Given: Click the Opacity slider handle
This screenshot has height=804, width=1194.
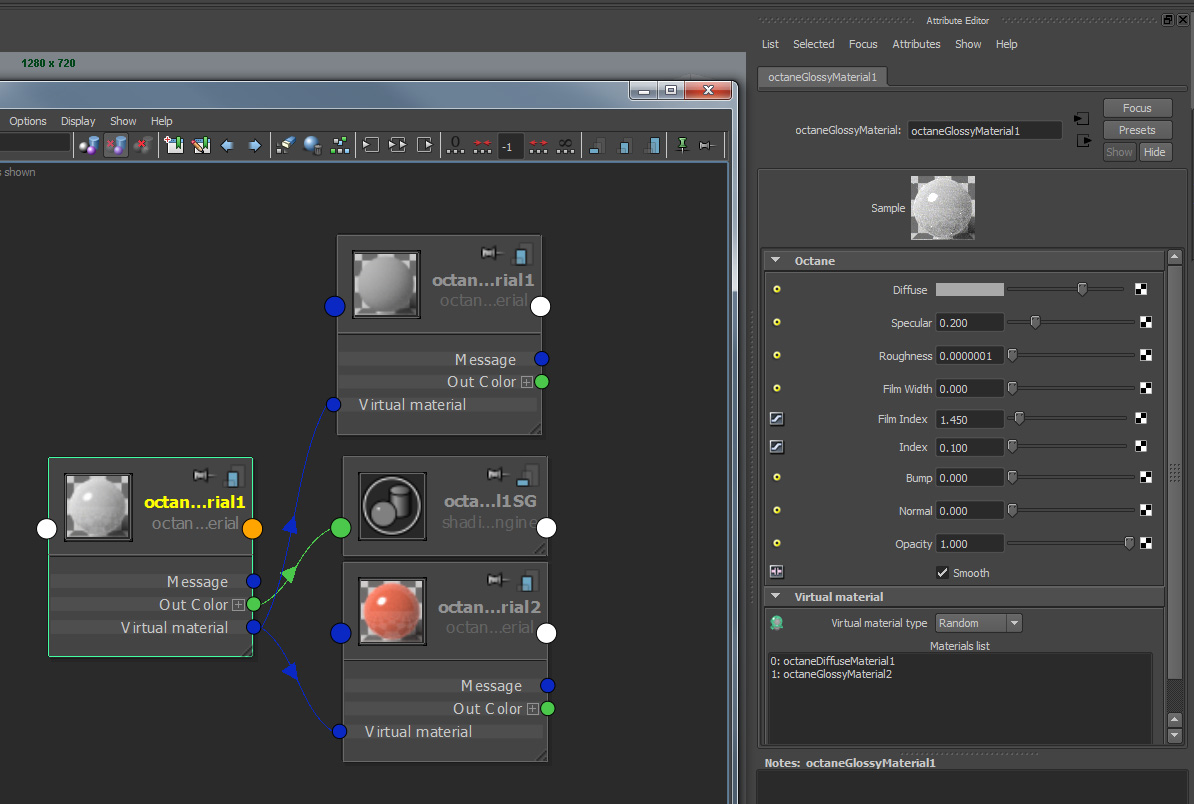Looking at the screenshot, I should (1129, 544).
